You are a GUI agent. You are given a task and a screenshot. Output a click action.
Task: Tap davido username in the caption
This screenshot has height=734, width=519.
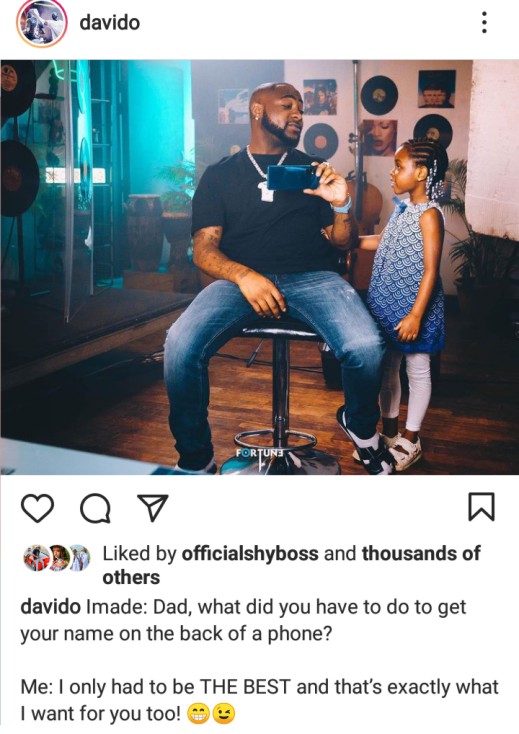[x=51, y=607]
